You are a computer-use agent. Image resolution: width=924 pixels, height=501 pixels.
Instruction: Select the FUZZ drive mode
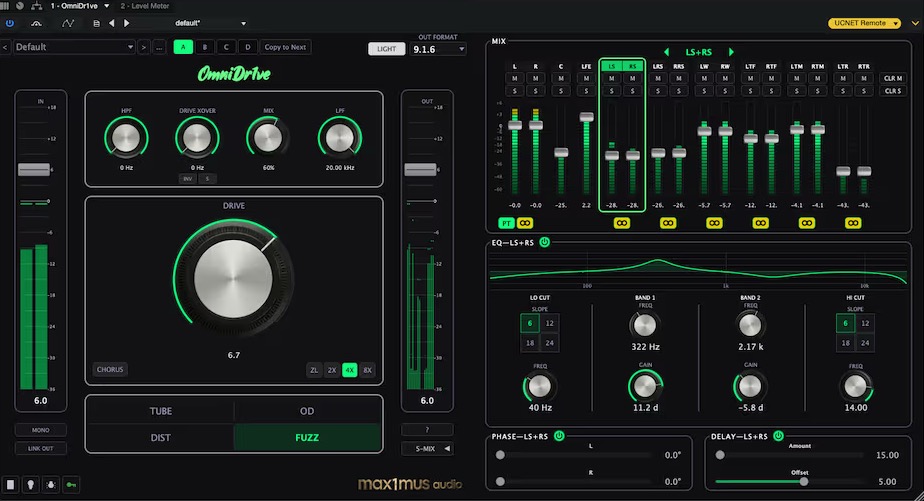coord(307,437)
